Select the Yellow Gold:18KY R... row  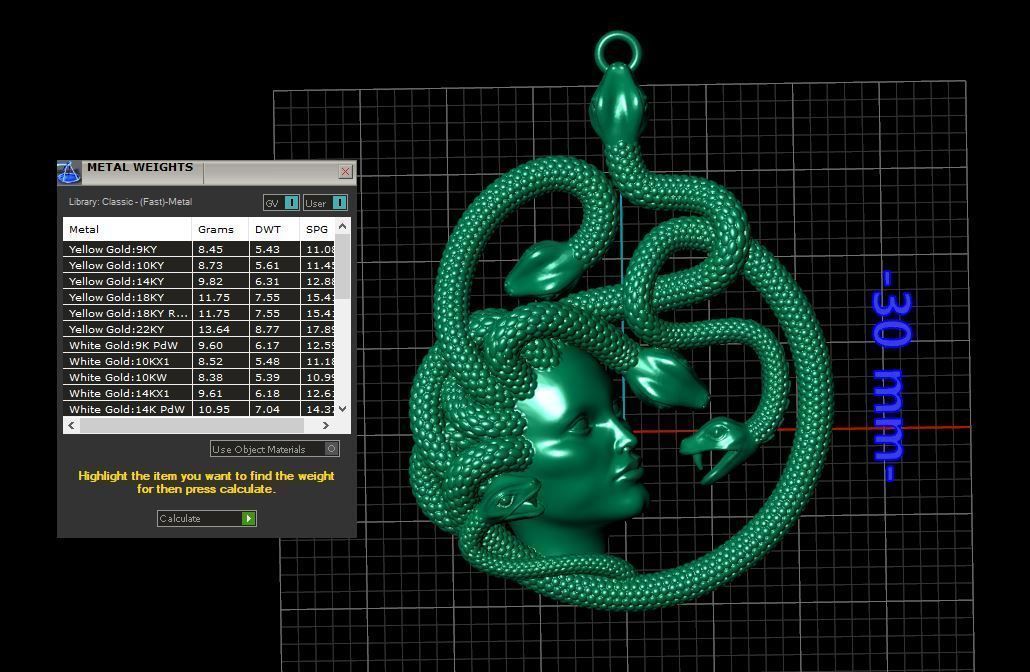(x=199, y=313)
